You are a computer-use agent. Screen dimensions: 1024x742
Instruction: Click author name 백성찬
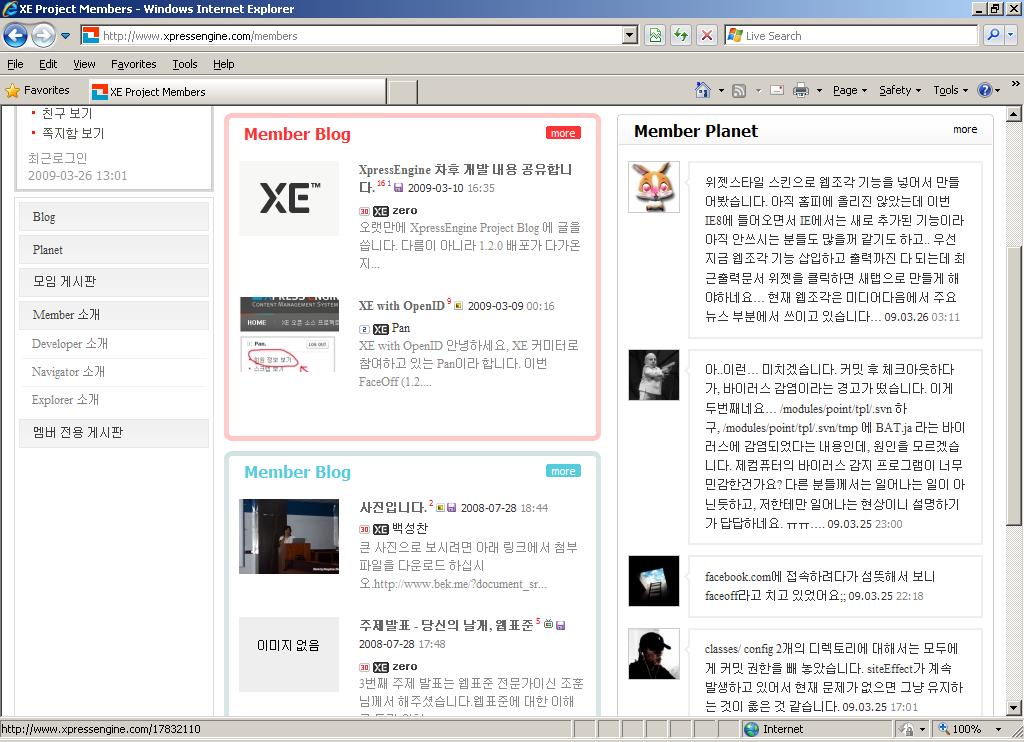[410, 528]
